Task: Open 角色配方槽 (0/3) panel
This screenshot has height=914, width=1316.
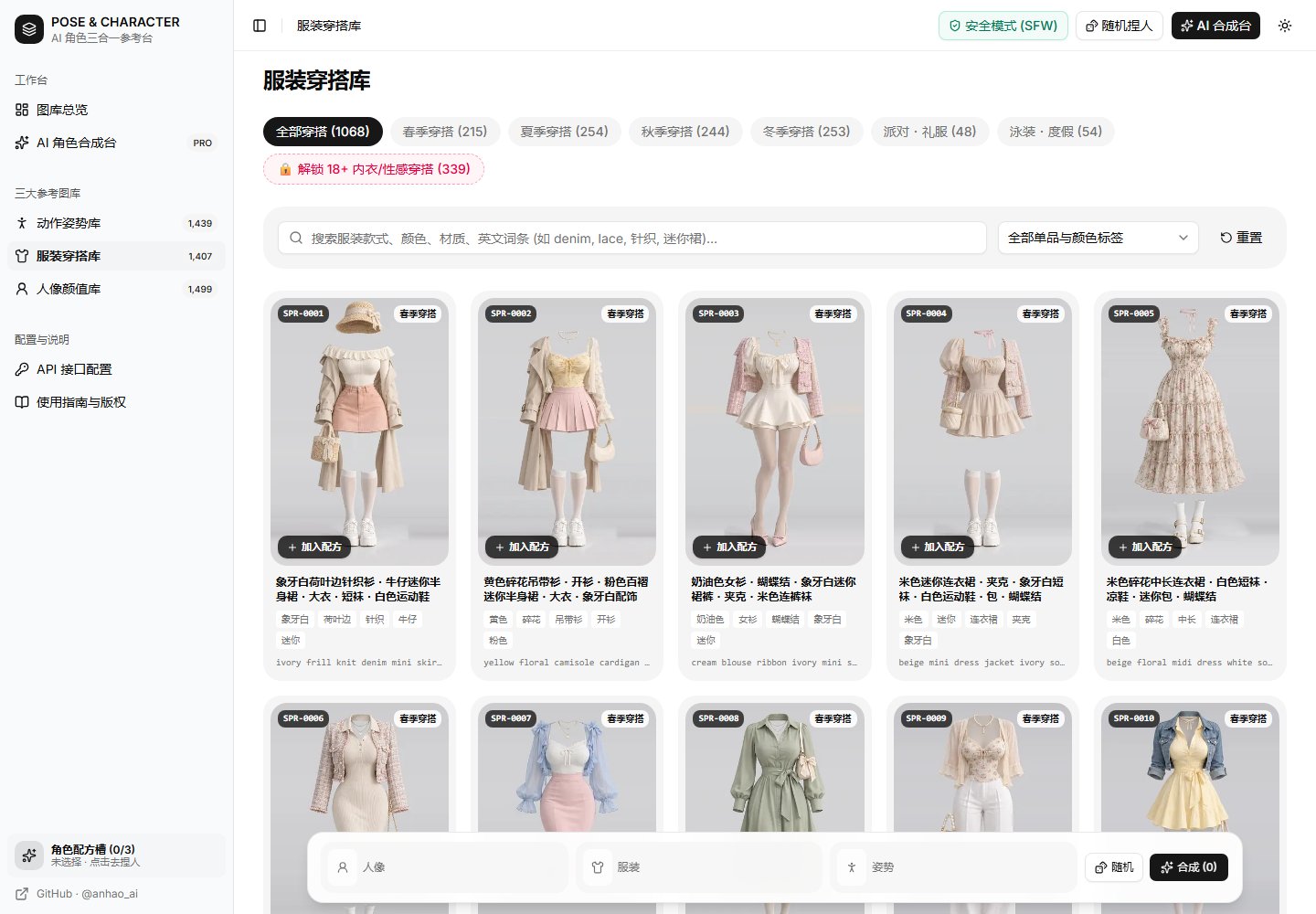Action: pos(116,856)
